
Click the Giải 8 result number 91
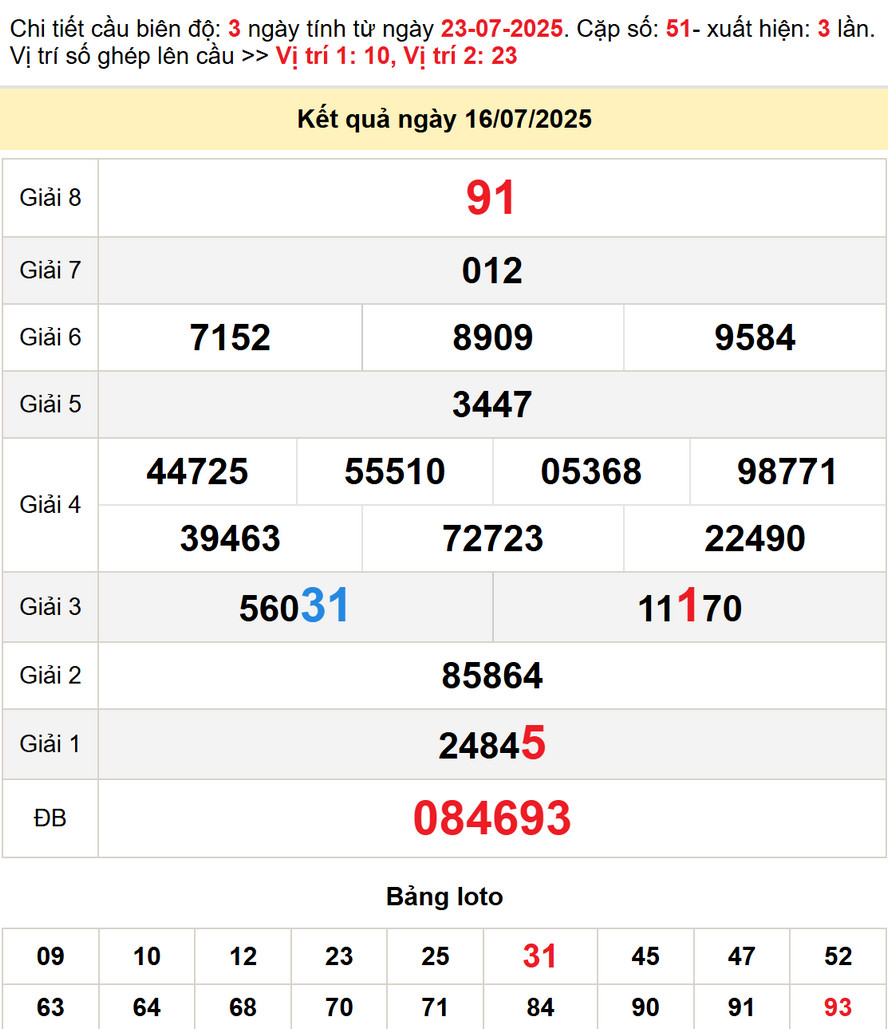pos(491,198)
